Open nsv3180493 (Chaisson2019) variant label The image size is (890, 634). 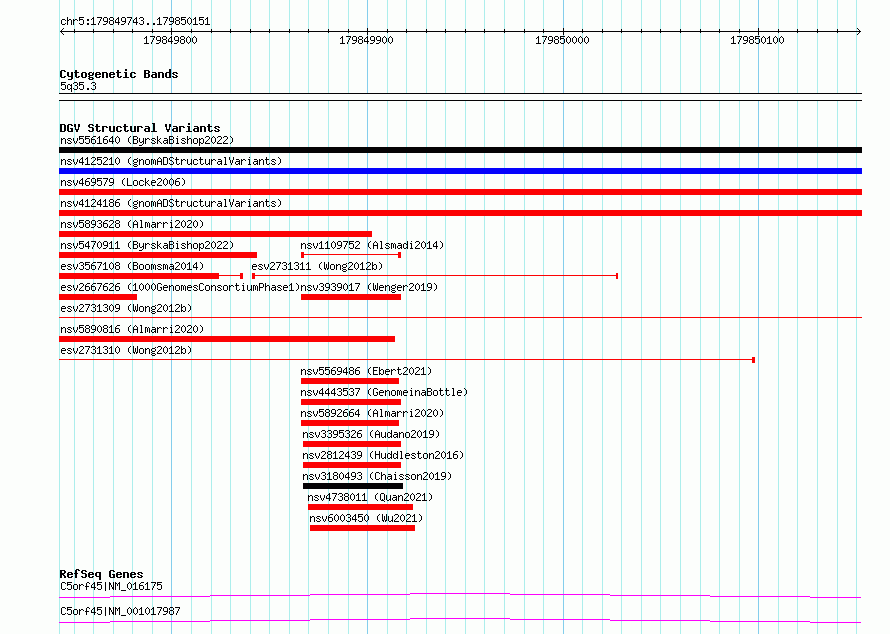click(x=377, y=476)
